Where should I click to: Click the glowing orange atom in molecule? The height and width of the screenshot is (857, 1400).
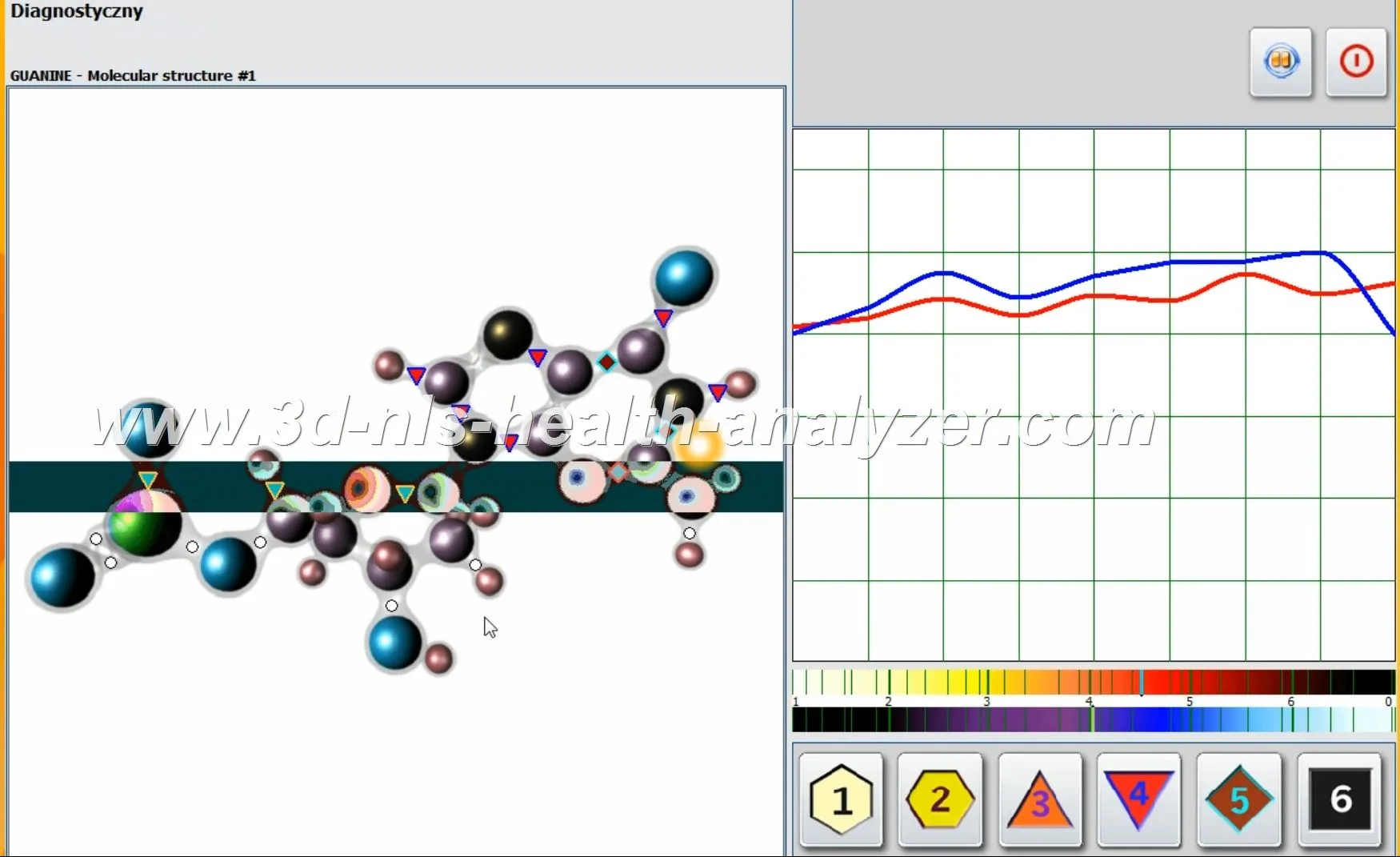coord(699,447)
